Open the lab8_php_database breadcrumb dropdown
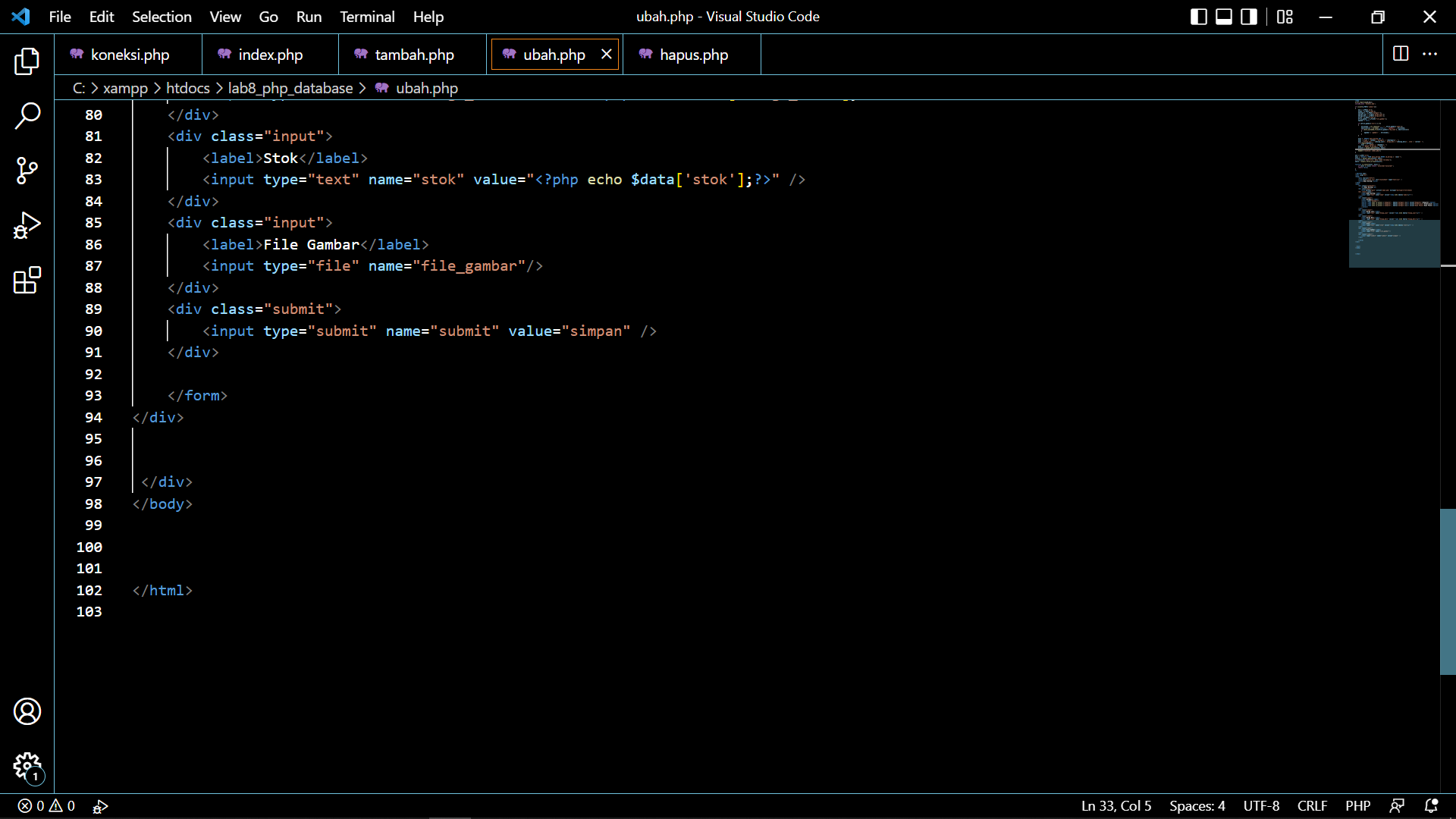This screenshot has height=819, width=1456. 290,88
